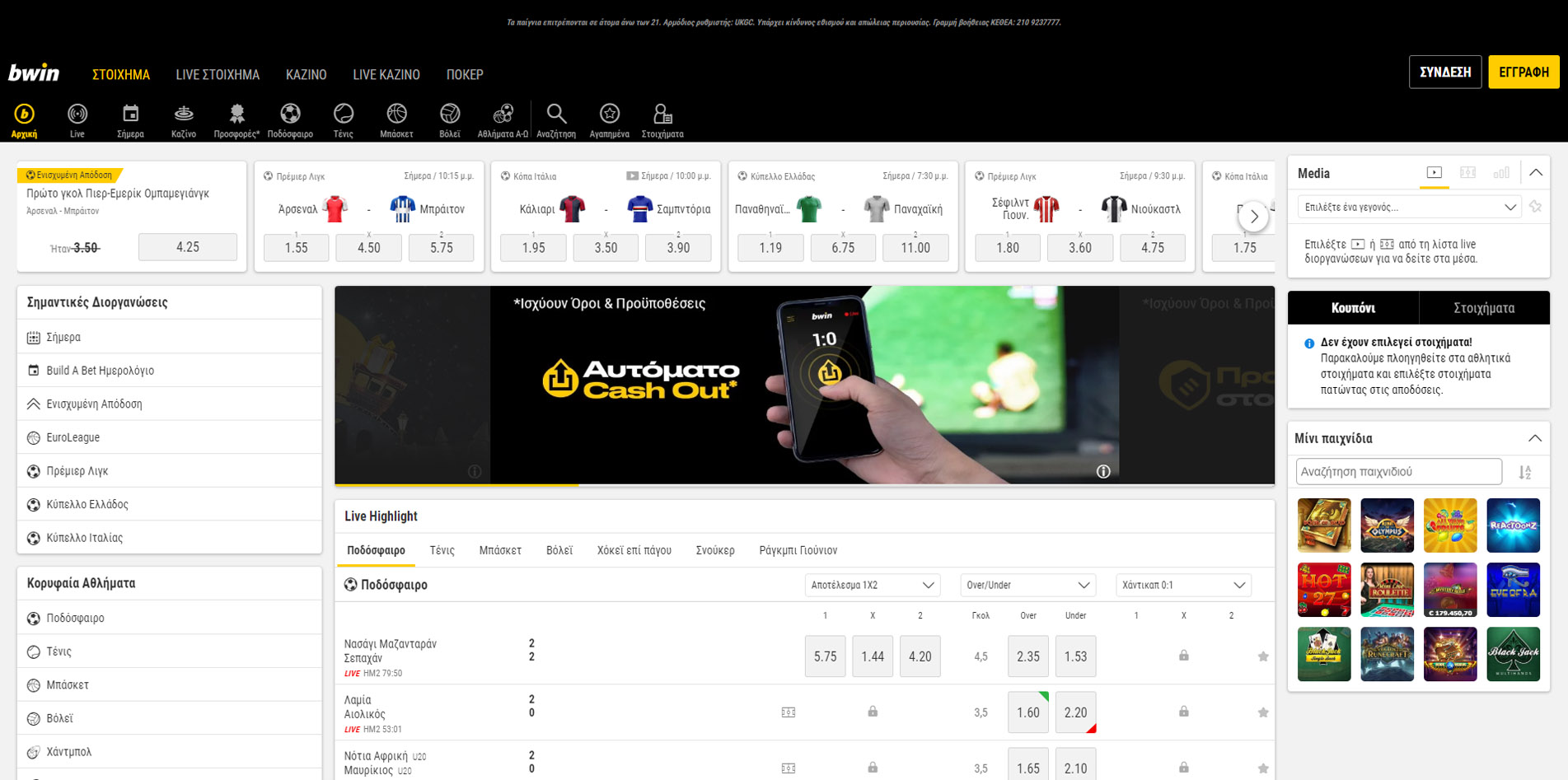Click the video stream icon in Media panel

tap(1435, 173)
